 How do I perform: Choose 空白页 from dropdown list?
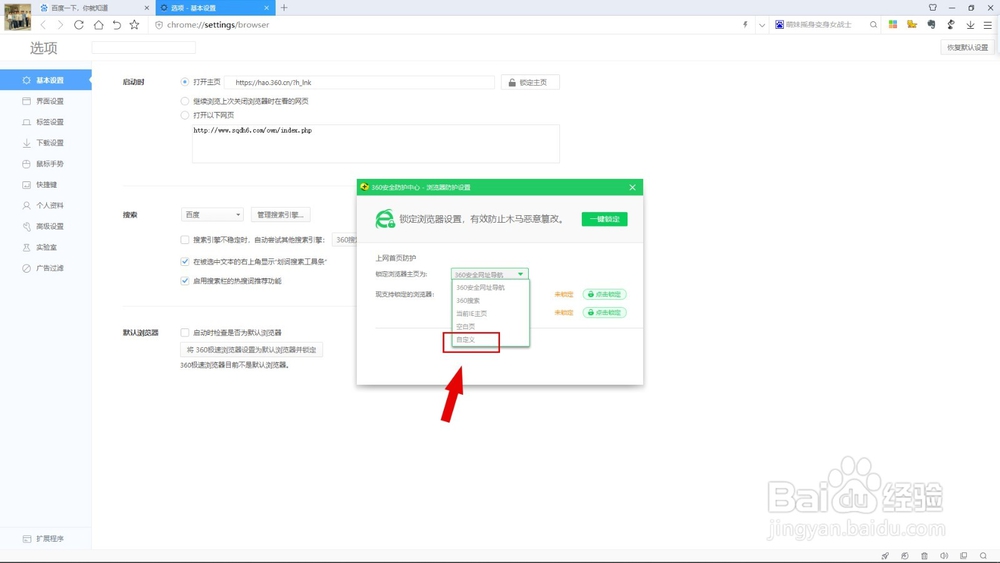[x=490, y=326]
